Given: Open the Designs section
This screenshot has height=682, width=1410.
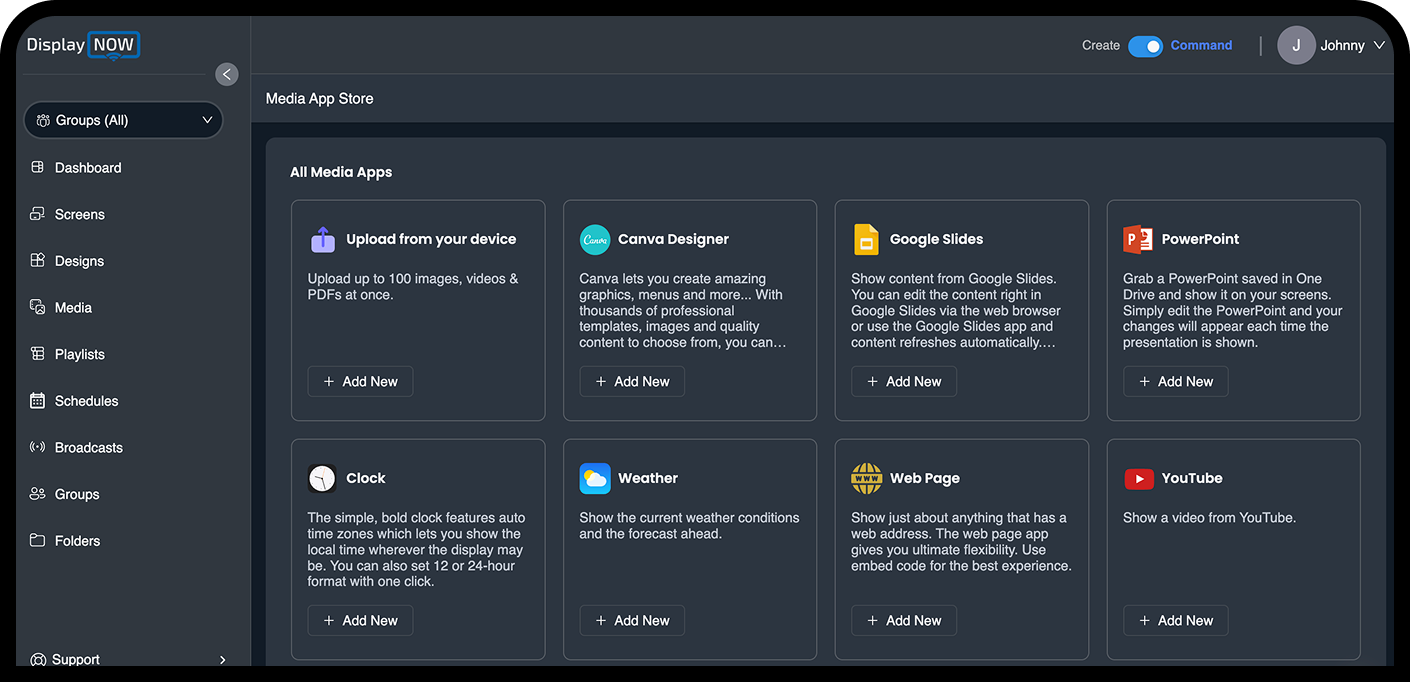Looking at the screenshot, I should tap(79, 261).
